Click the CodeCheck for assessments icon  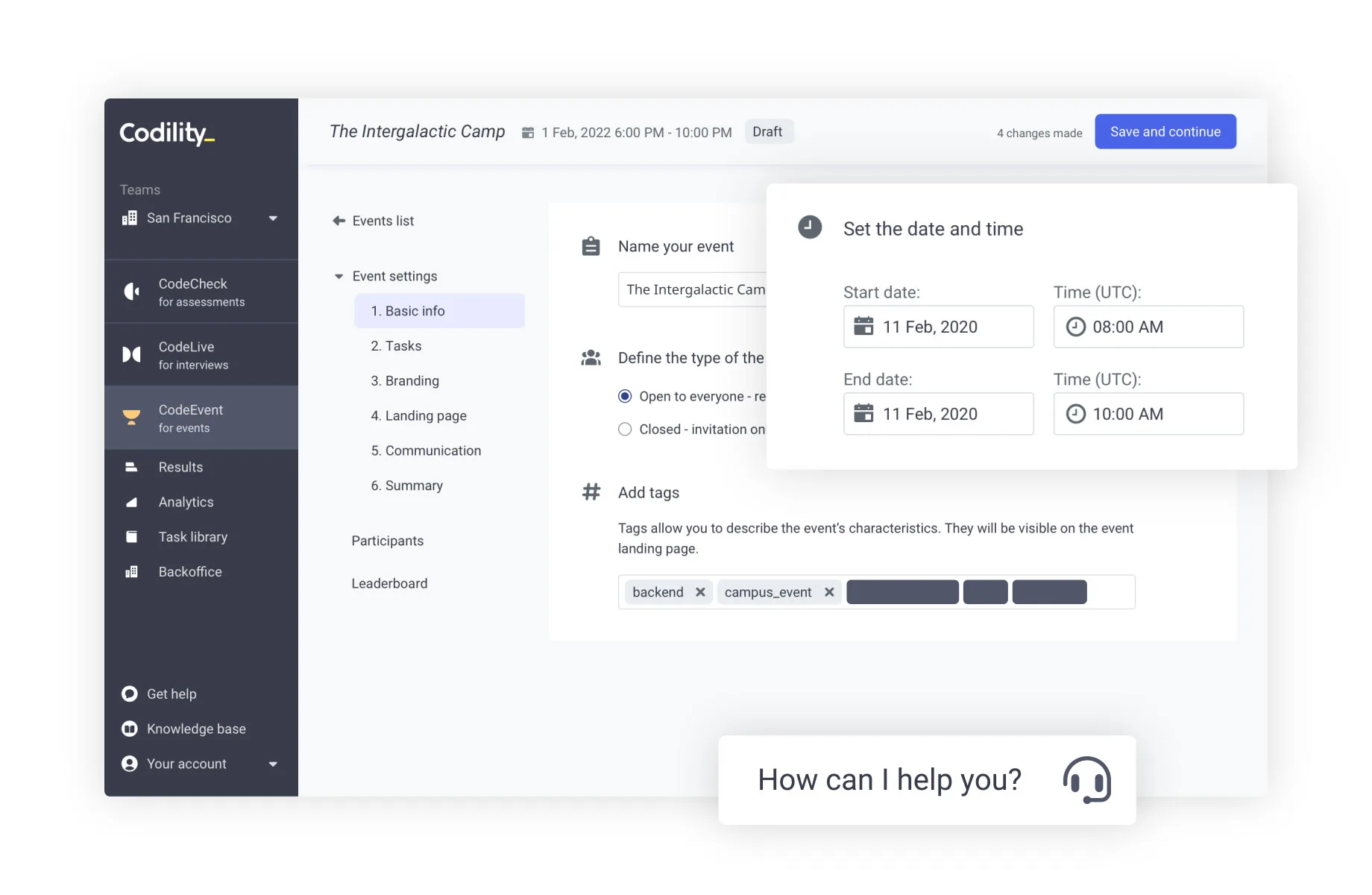click(131, 292)
